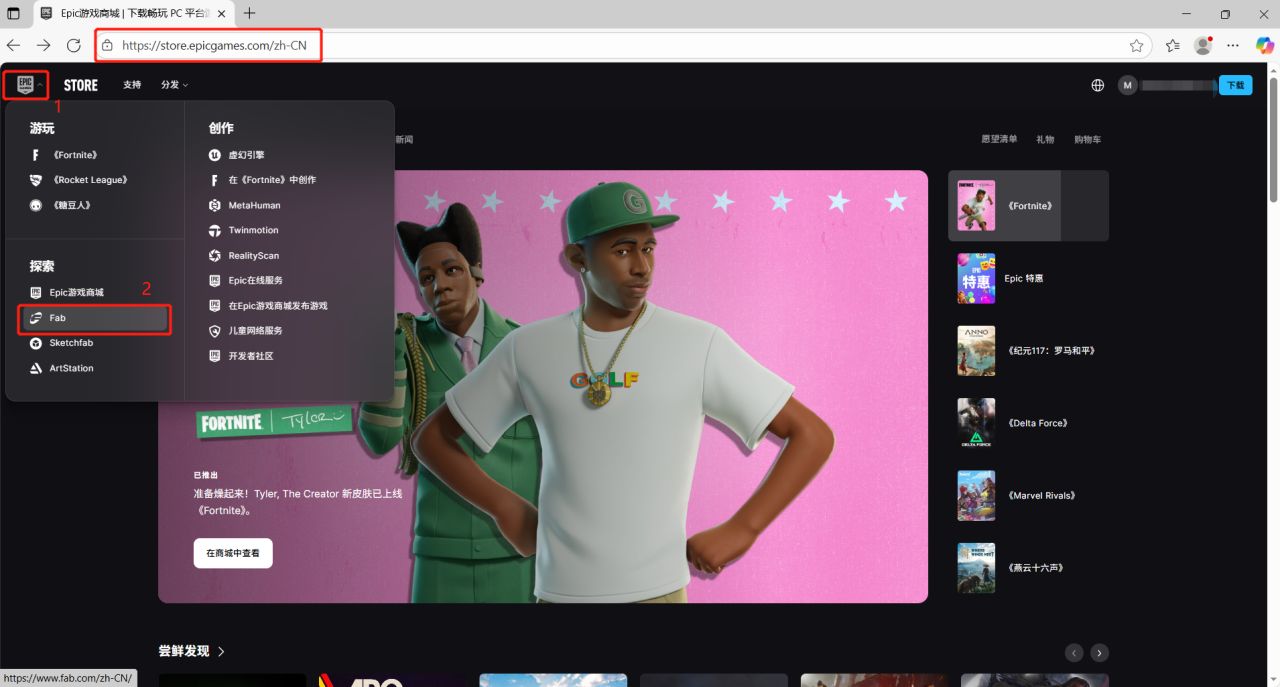Refresh the page

(x=73, y=45)
